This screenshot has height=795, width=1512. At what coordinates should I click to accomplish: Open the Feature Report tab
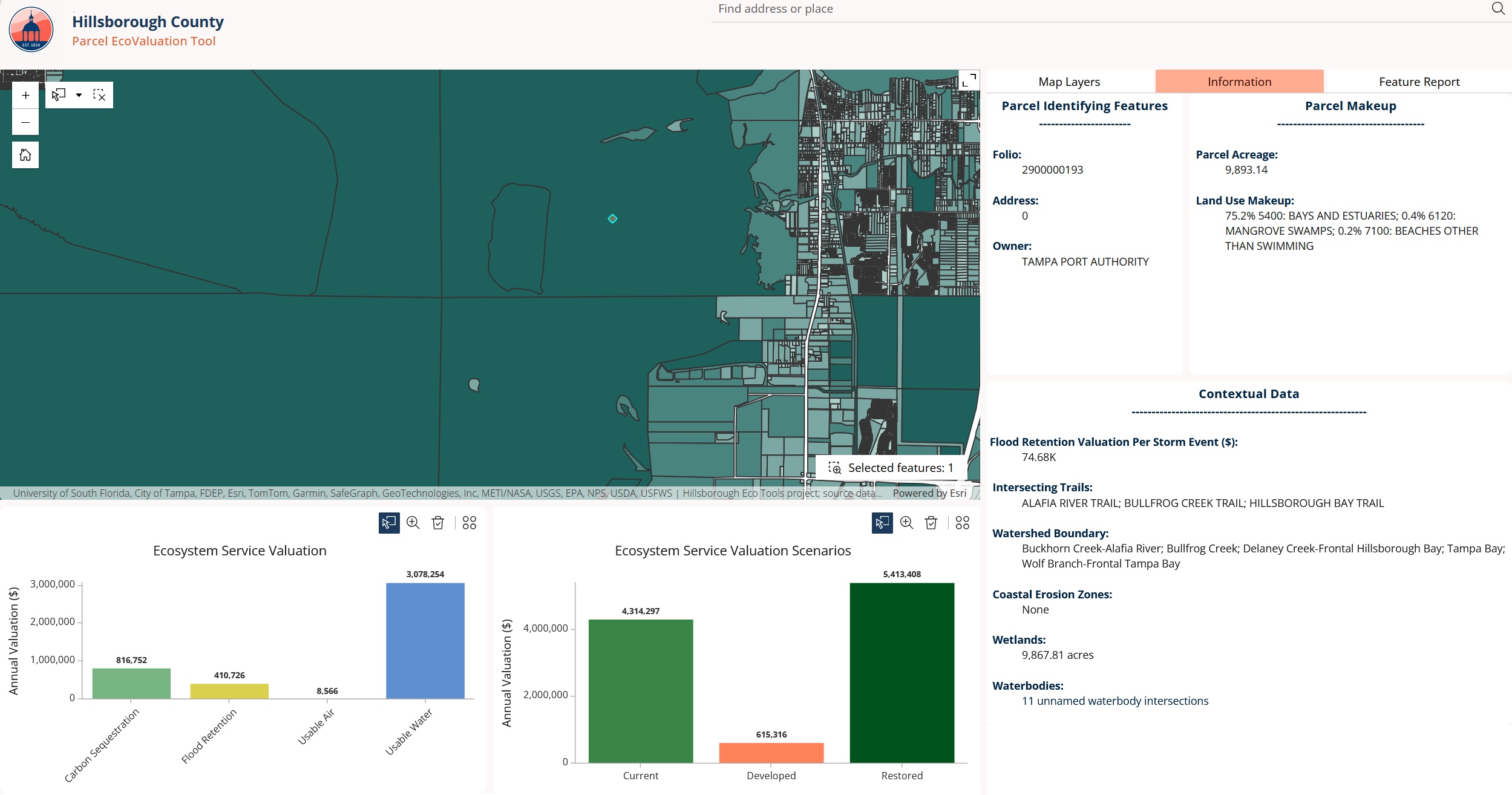tap(1419, 82)
